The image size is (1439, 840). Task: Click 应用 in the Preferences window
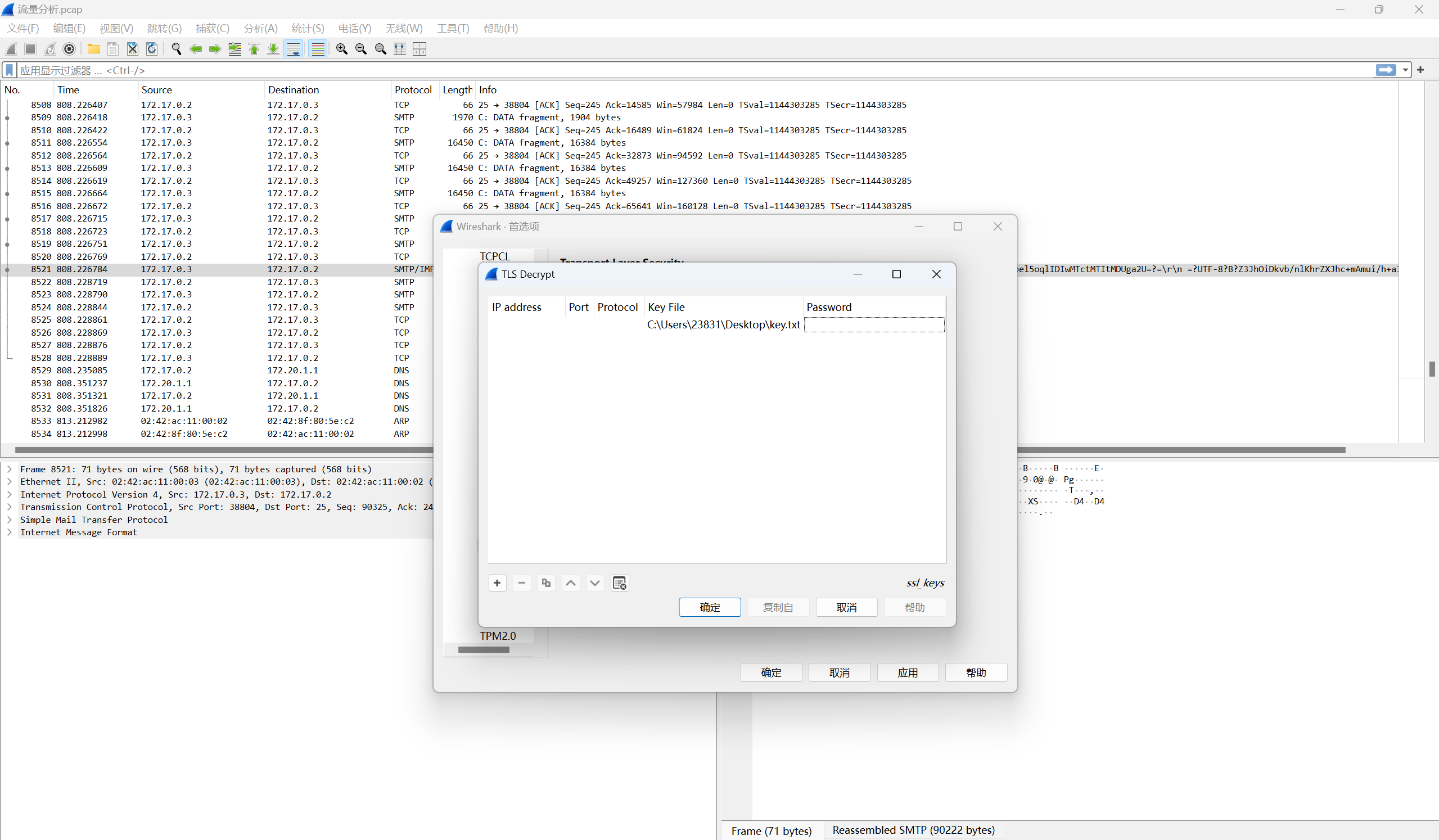[908, 672]
